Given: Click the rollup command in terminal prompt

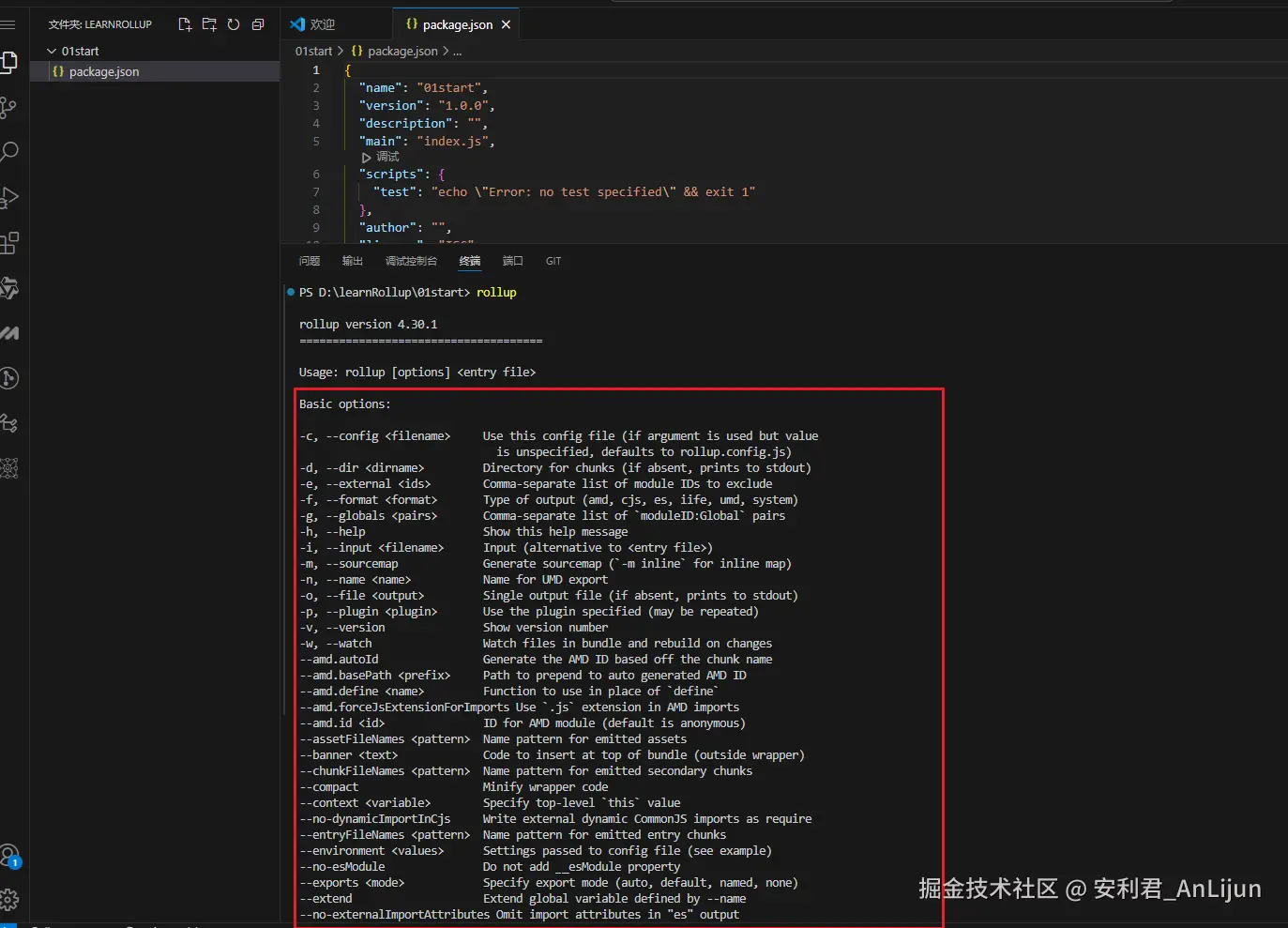Looking at the screenshot, I should [x=496, y=292].
